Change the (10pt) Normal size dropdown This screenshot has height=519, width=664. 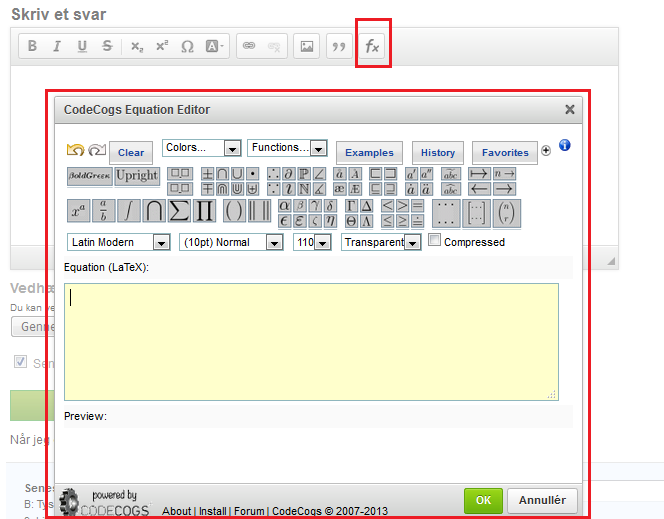(x=231, y=242)
